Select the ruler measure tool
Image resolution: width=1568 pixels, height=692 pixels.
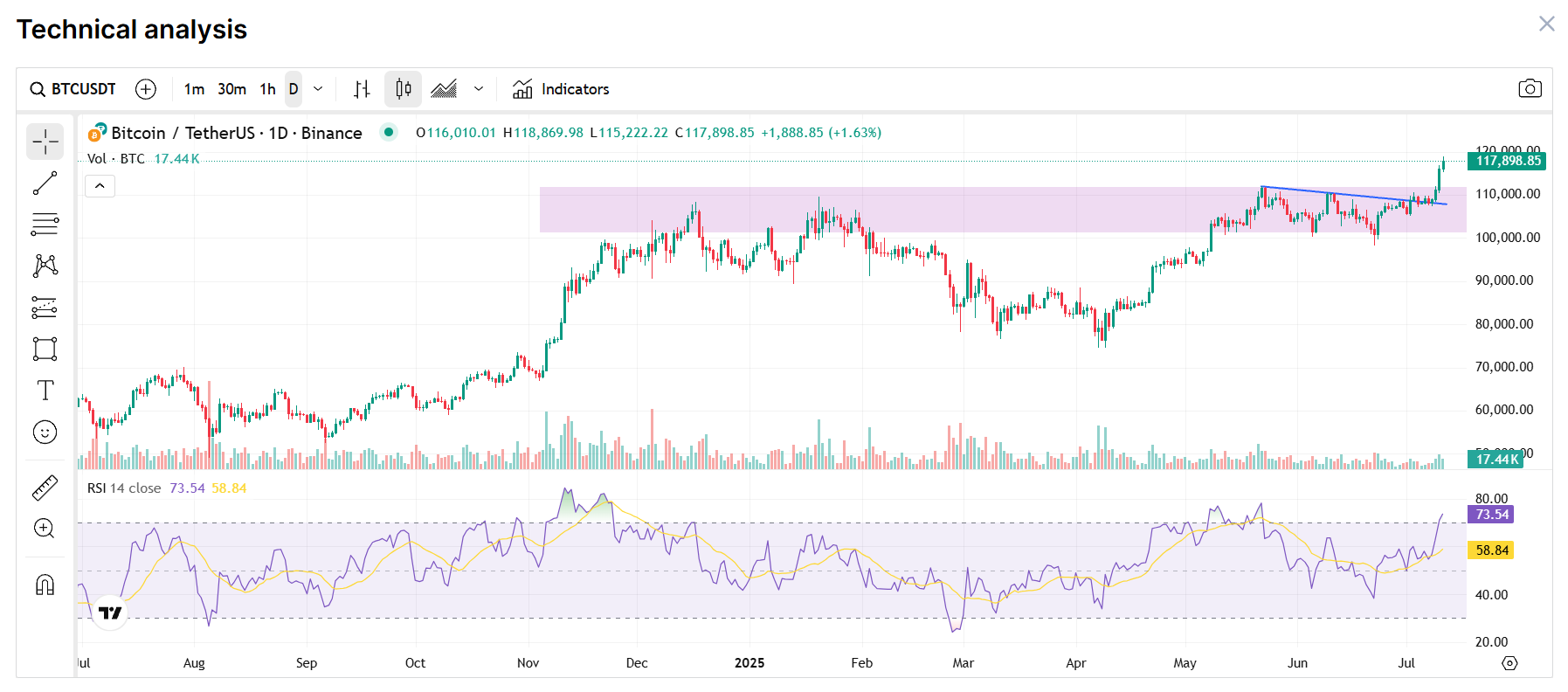click(45, 488)
